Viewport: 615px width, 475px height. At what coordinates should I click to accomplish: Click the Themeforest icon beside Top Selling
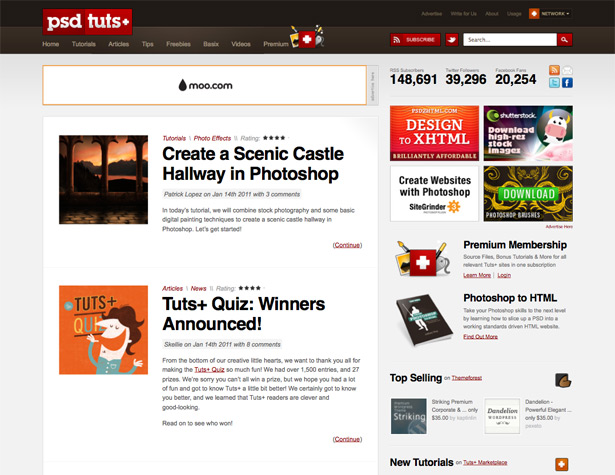[563, 380]
